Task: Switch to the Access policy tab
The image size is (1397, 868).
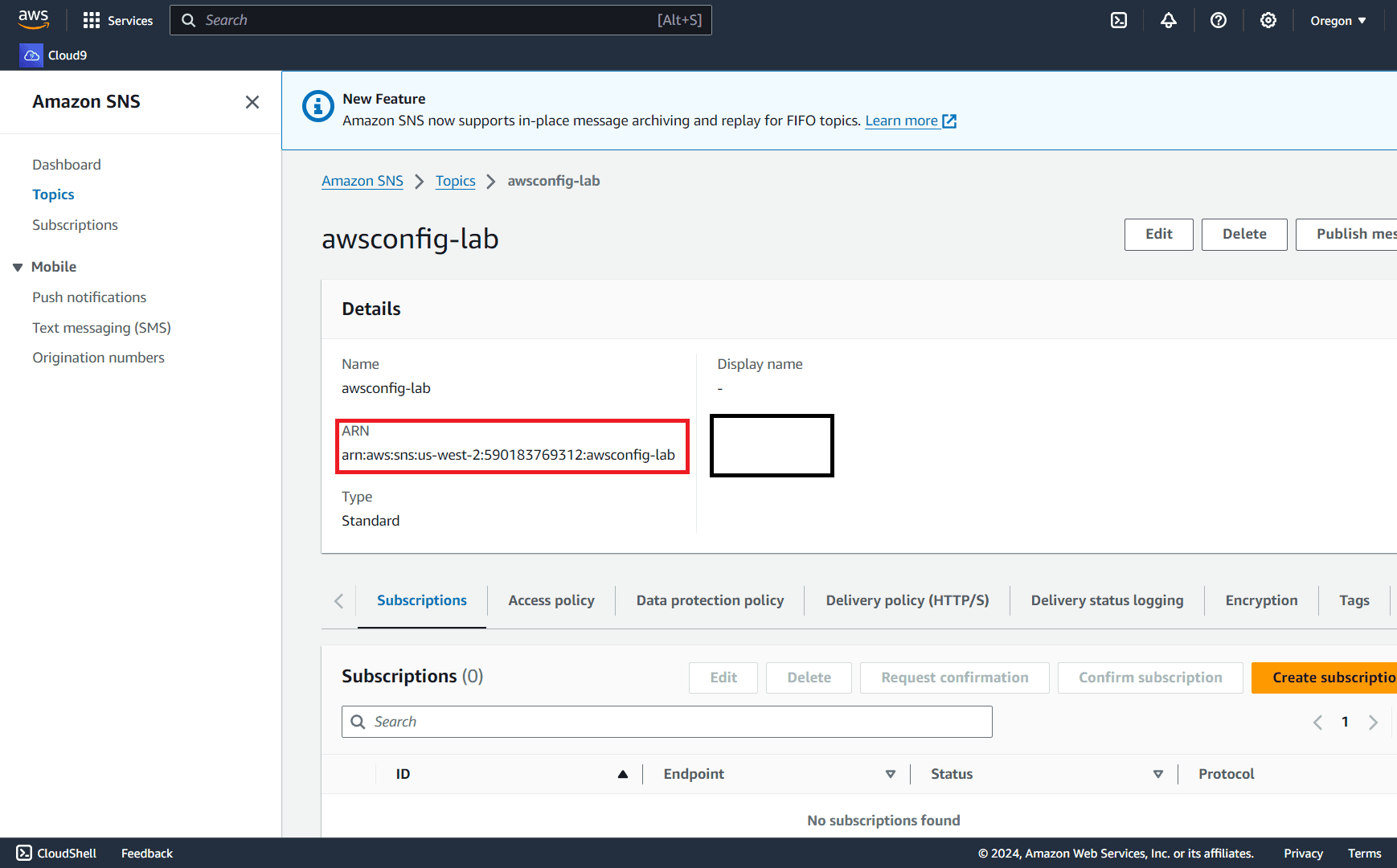Action: (551, 600)
